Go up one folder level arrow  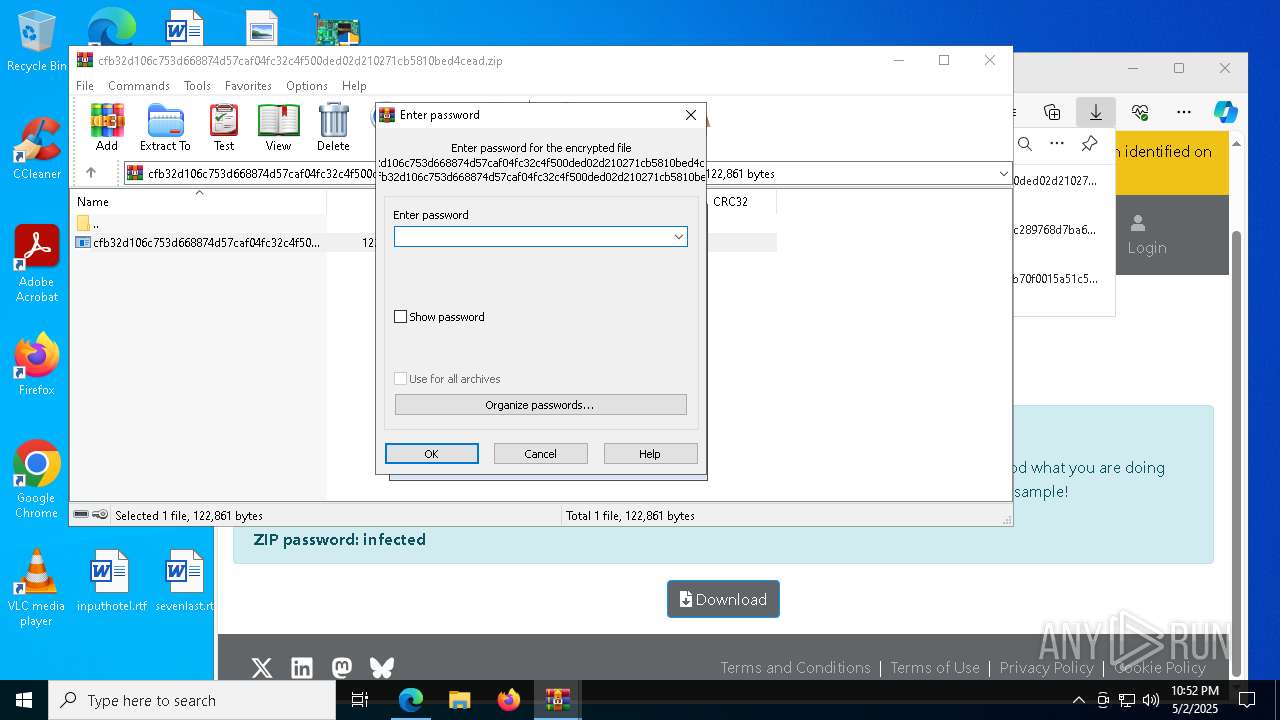coord(91,173)
